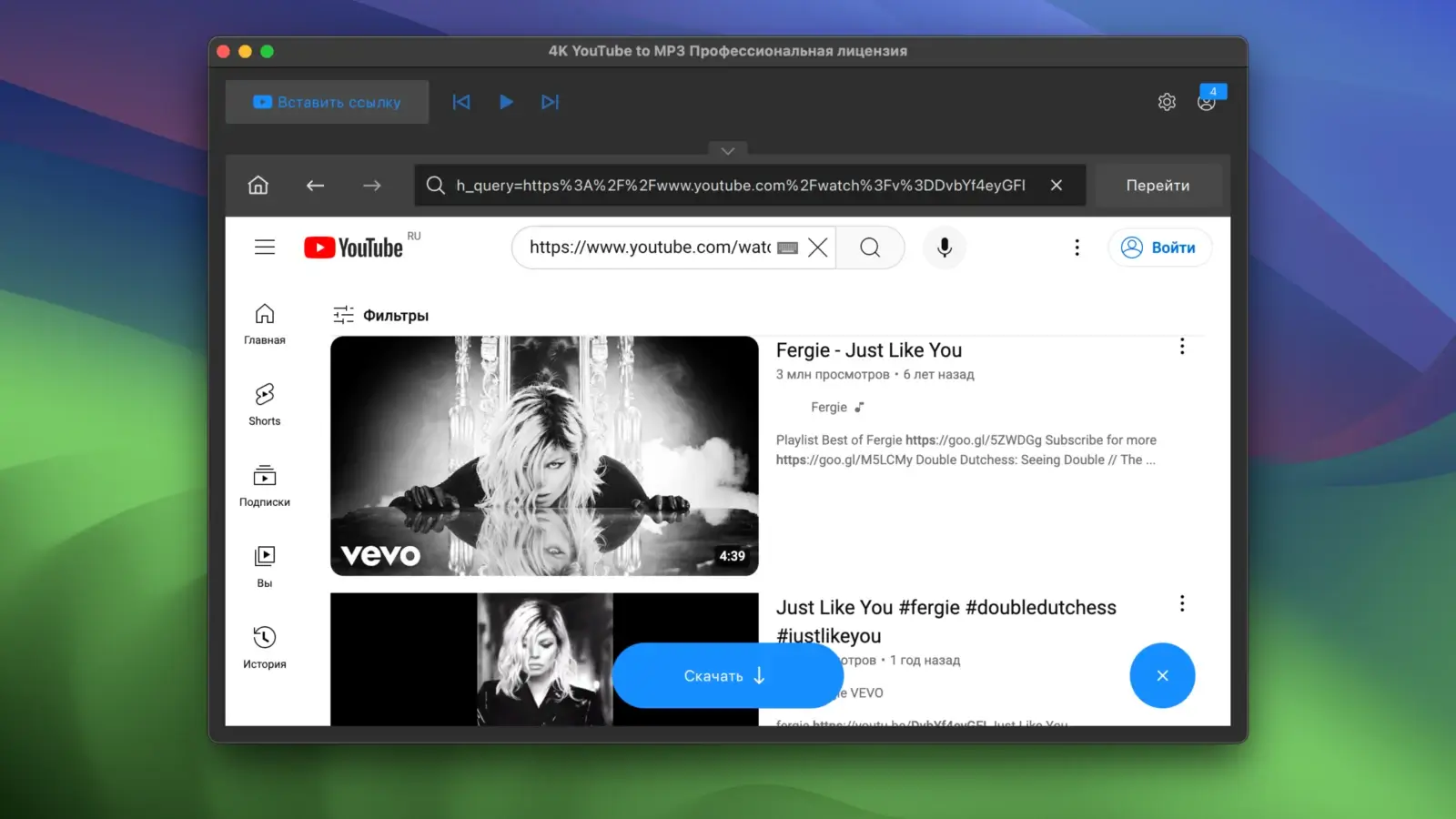Open the YouTube header three-dot options menu

(x=1077, y=247)
